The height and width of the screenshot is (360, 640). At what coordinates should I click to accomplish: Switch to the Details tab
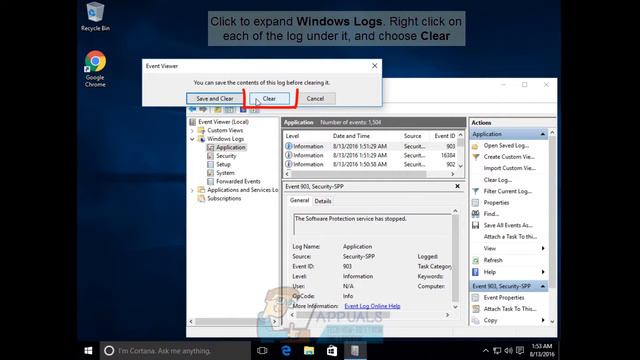[323, 201]
